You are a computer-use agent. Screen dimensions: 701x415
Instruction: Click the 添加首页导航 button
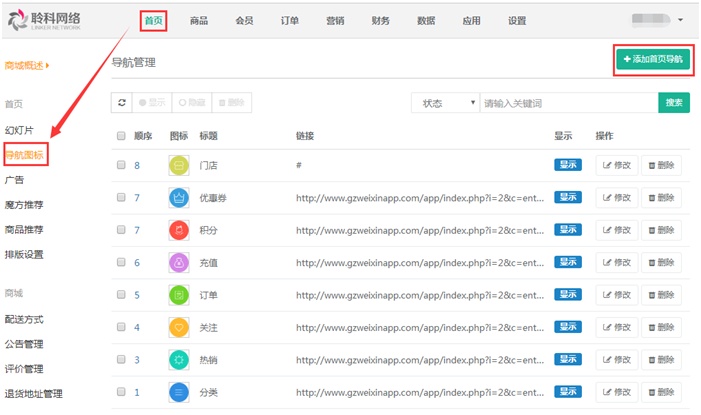click(652, 60)
